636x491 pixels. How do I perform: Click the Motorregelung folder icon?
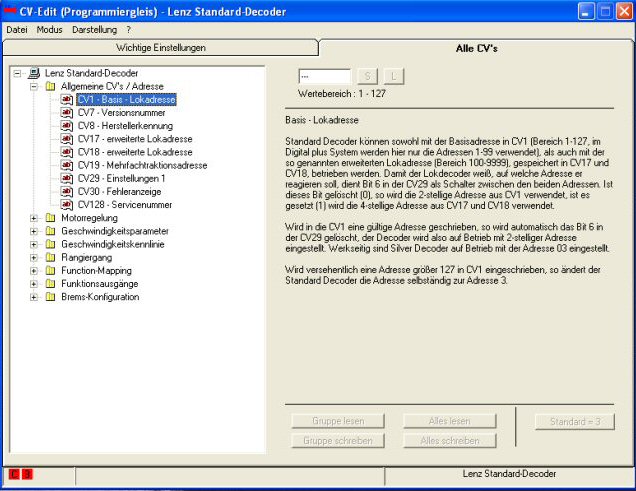50,217
